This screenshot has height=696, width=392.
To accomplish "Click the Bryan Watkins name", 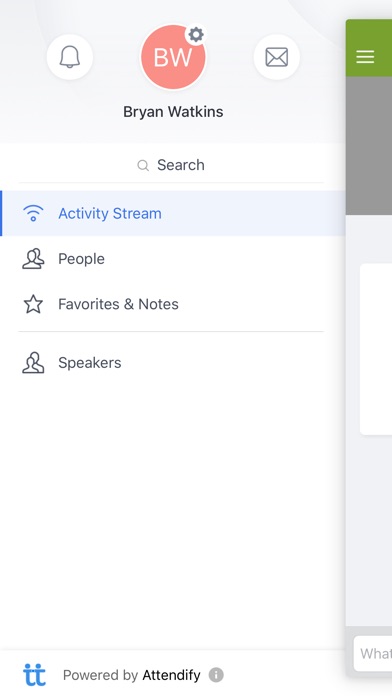I will [173, 111].
